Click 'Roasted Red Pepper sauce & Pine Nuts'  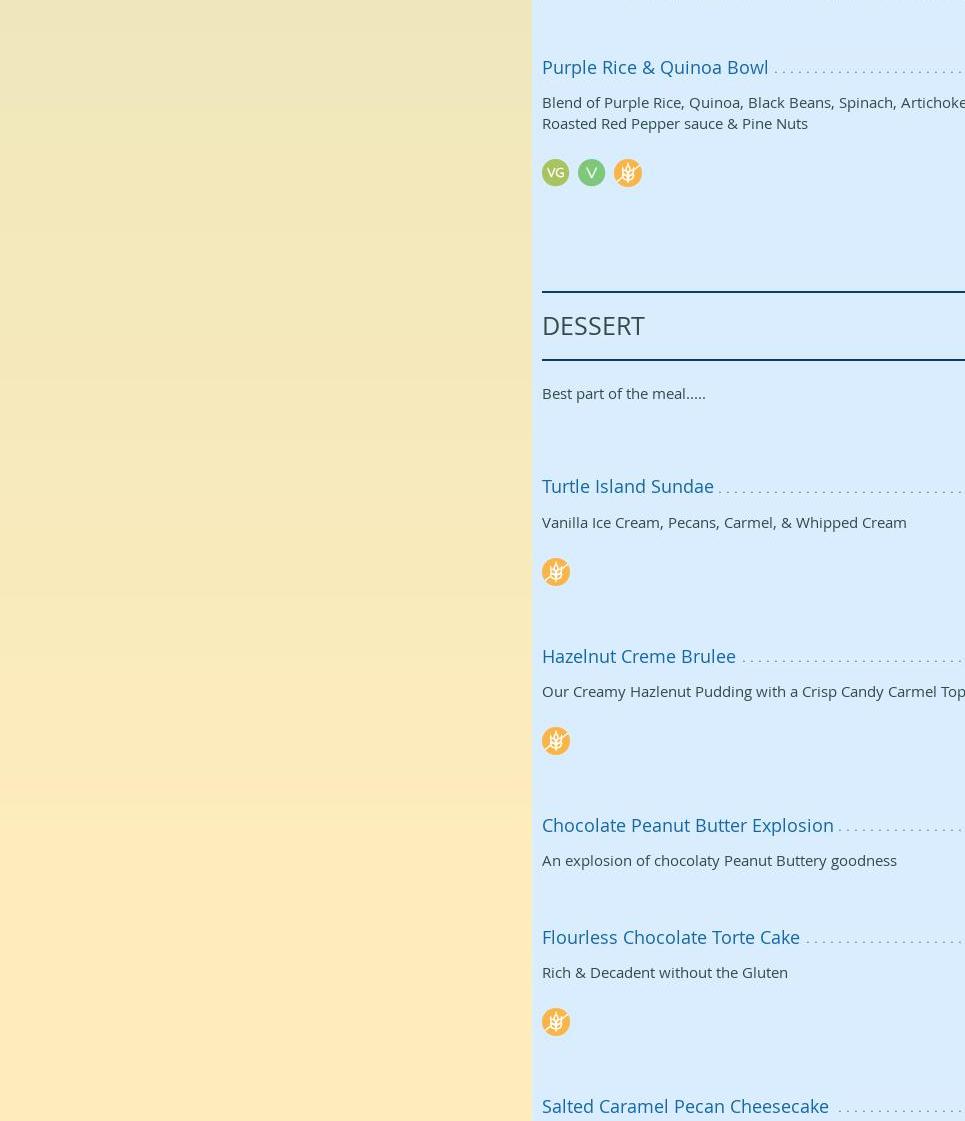click(675, 124)
